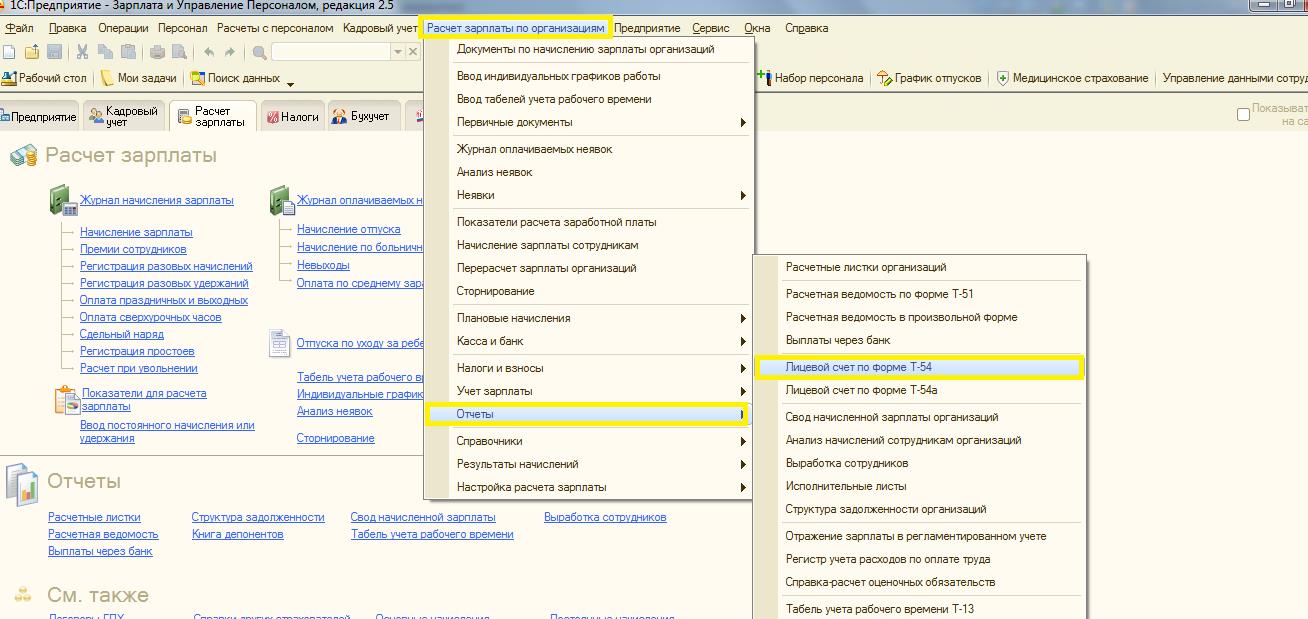Switch to the Налоги tab

pos(292,116)
